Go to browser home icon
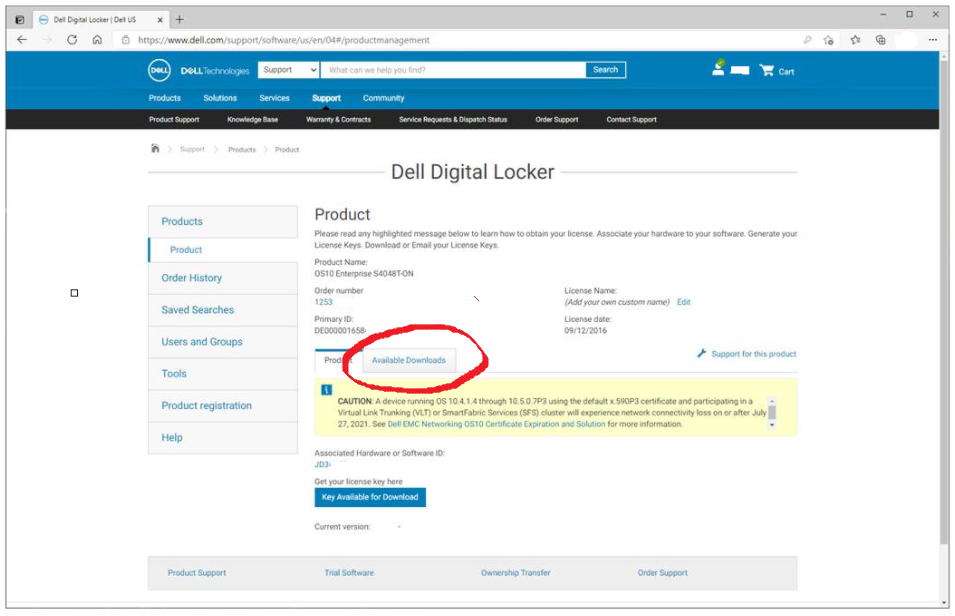The width and height of the screenshot is (955, 616). 97,40
